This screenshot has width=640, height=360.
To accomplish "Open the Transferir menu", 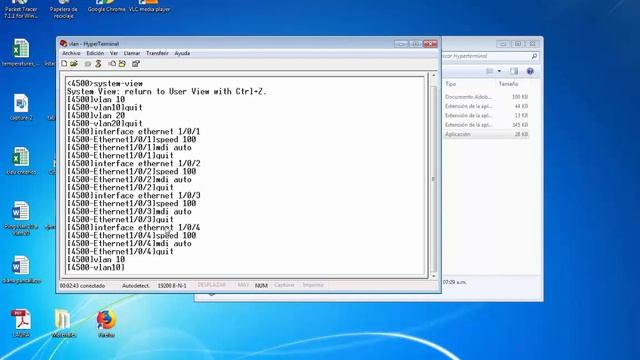I will click(x=157, y=53).
